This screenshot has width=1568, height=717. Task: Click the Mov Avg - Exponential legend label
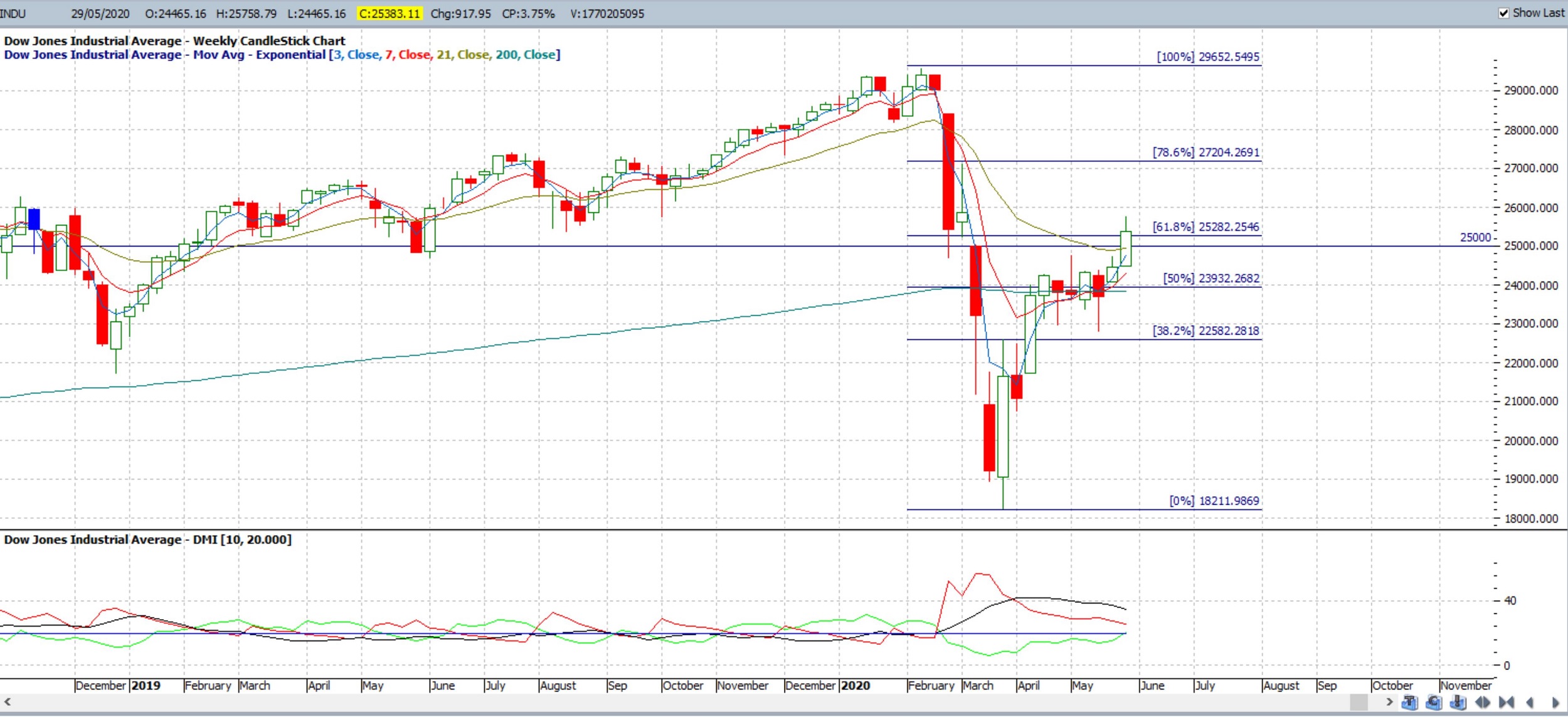(259, 55)
